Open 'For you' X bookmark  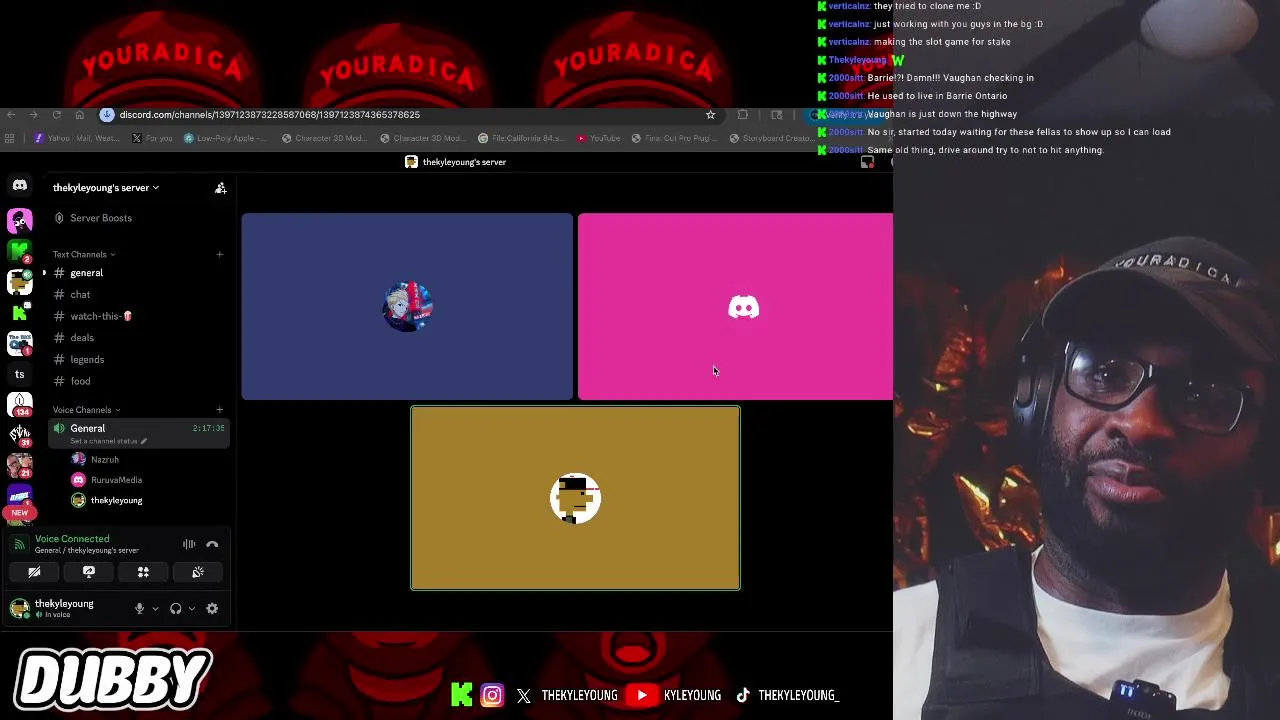coord(151,138)
